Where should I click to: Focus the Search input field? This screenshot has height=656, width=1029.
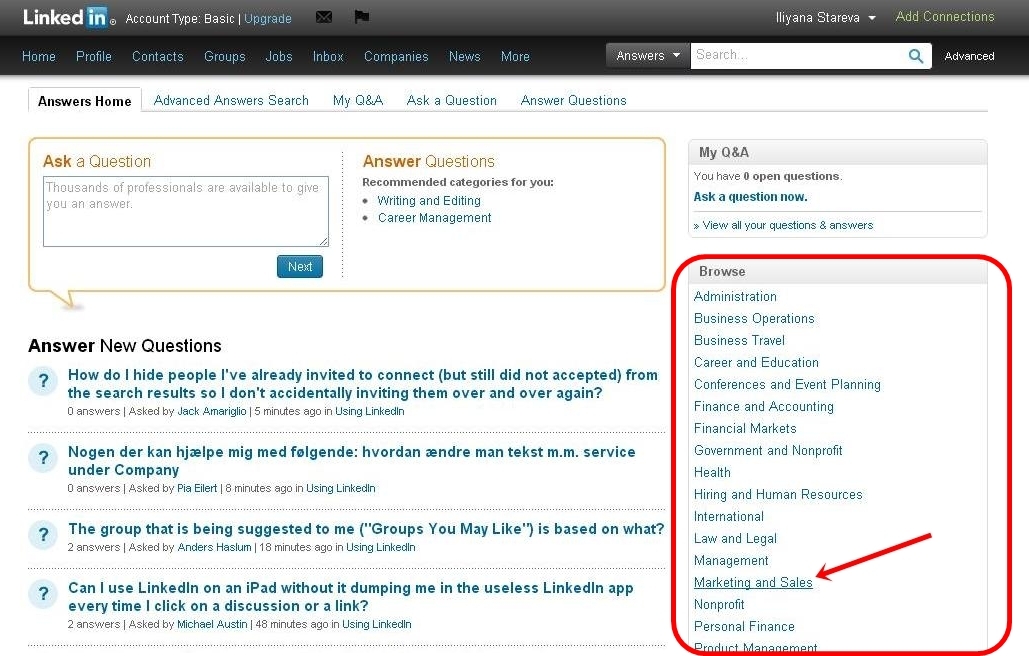(x=799, y=56)
